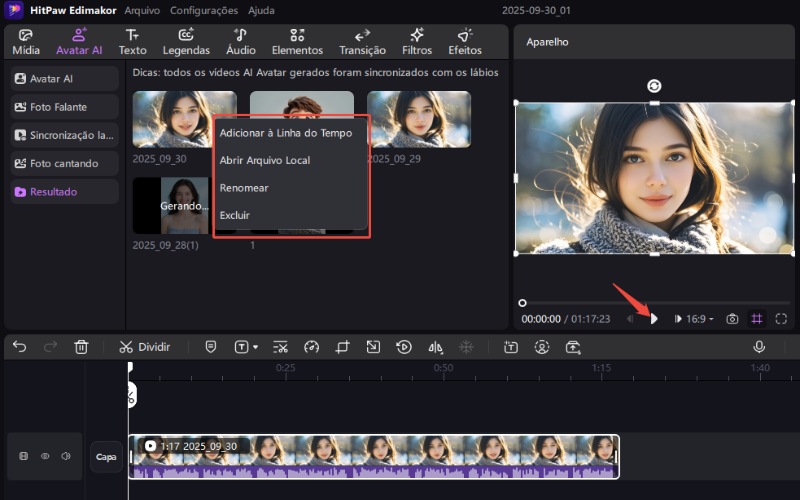Select the crop tool in timeline toolbar
This screenshot has height=500, width=800.
[x=342, y=347]
